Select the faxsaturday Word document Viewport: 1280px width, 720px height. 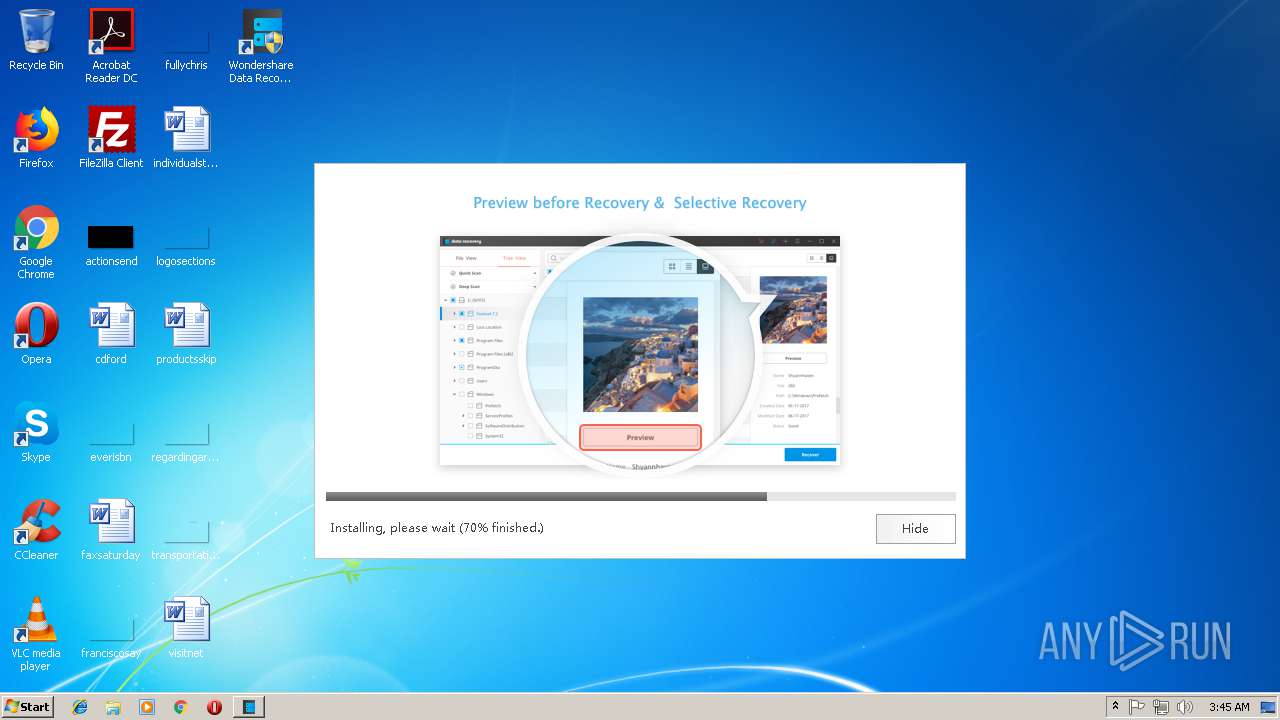click(111, 530)
